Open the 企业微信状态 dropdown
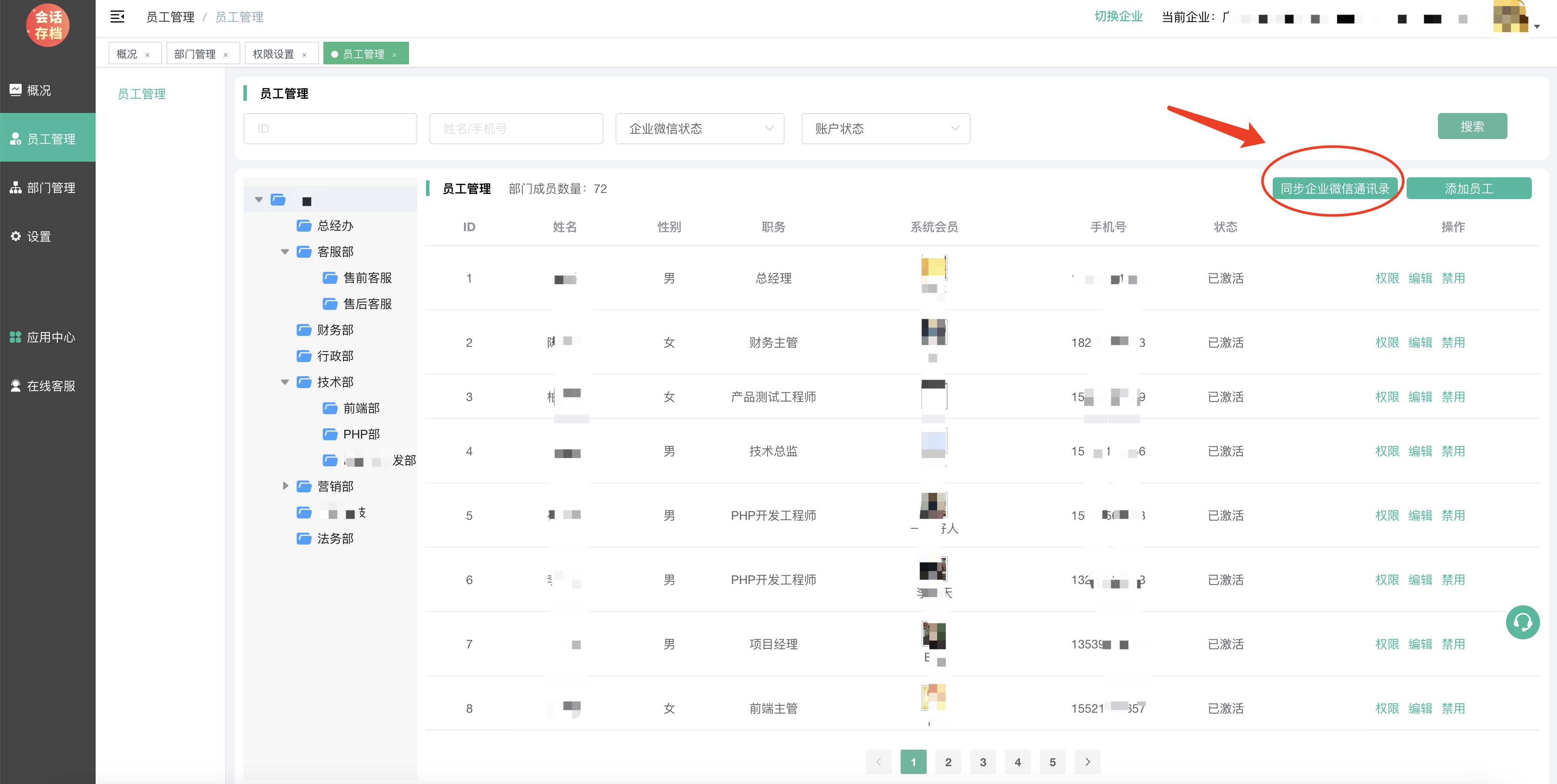The image size is (1557, 784). point(699,129)
